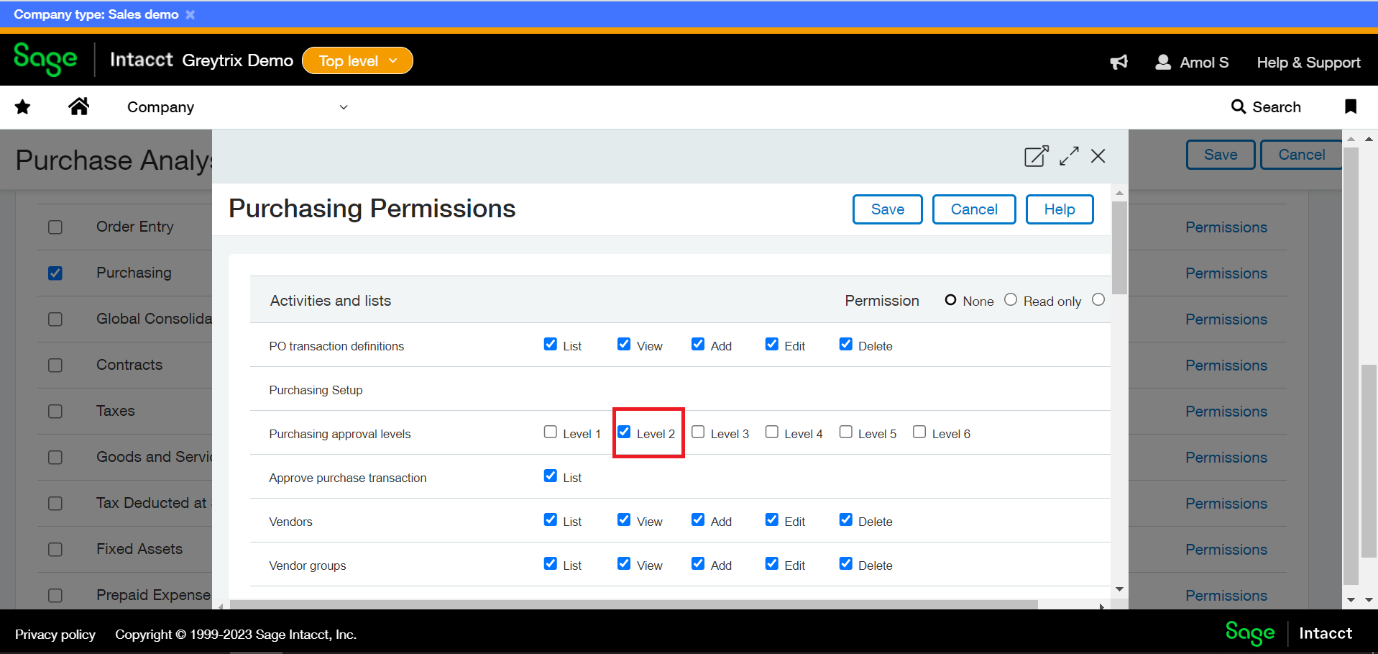Uncheck Delete permission for Vendor groups
Screen dimensions: 1378x654
pos(846,564)
